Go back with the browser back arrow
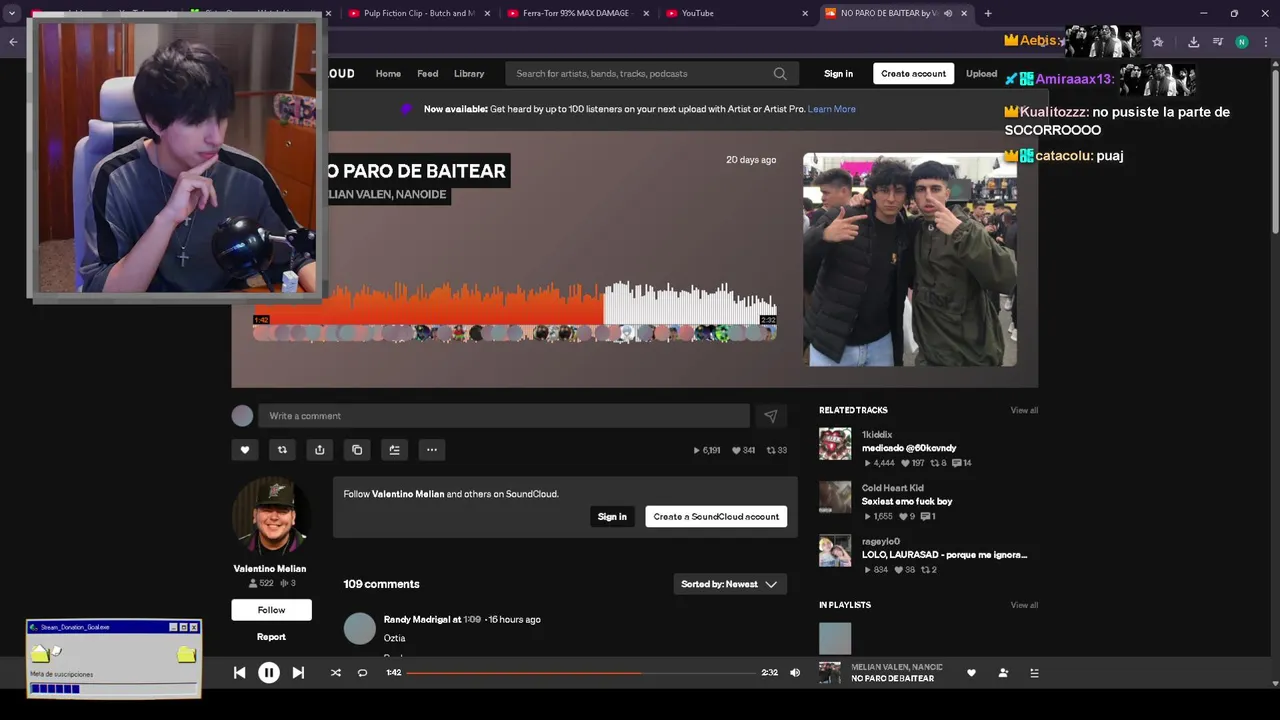The height and width of the screenshot is (720, 1280). [x=13, y=42]
